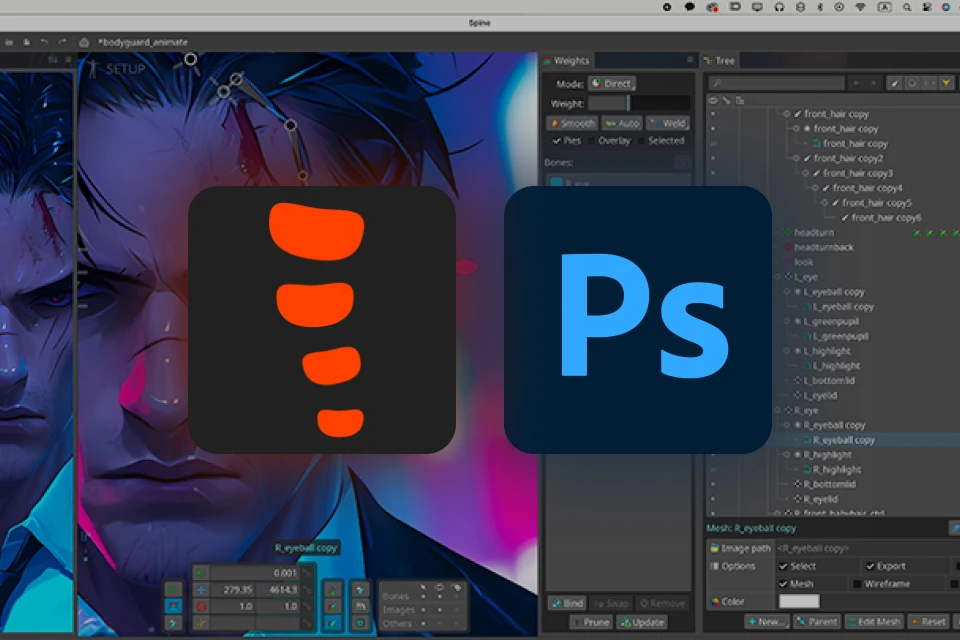Collapse the front_hair copy4 bone node

[815, 188]
